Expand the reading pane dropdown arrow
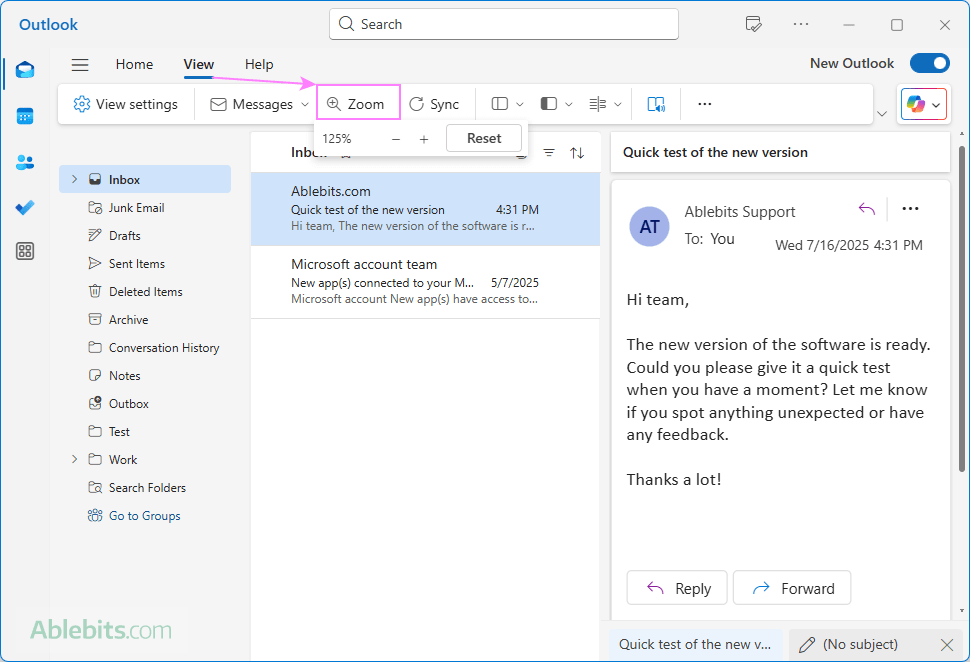Viewport: 970px width, 662px height. (x=569, y=104)
